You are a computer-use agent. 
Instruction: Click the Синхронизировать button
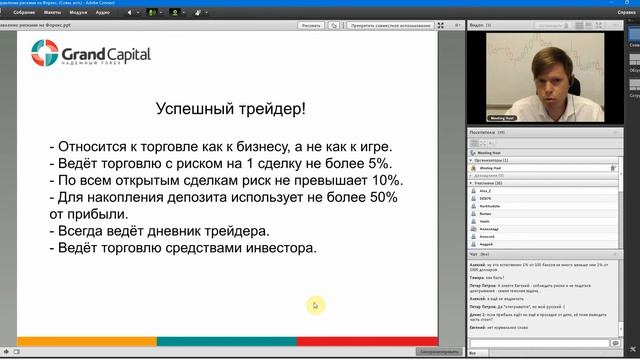point(439,351)
